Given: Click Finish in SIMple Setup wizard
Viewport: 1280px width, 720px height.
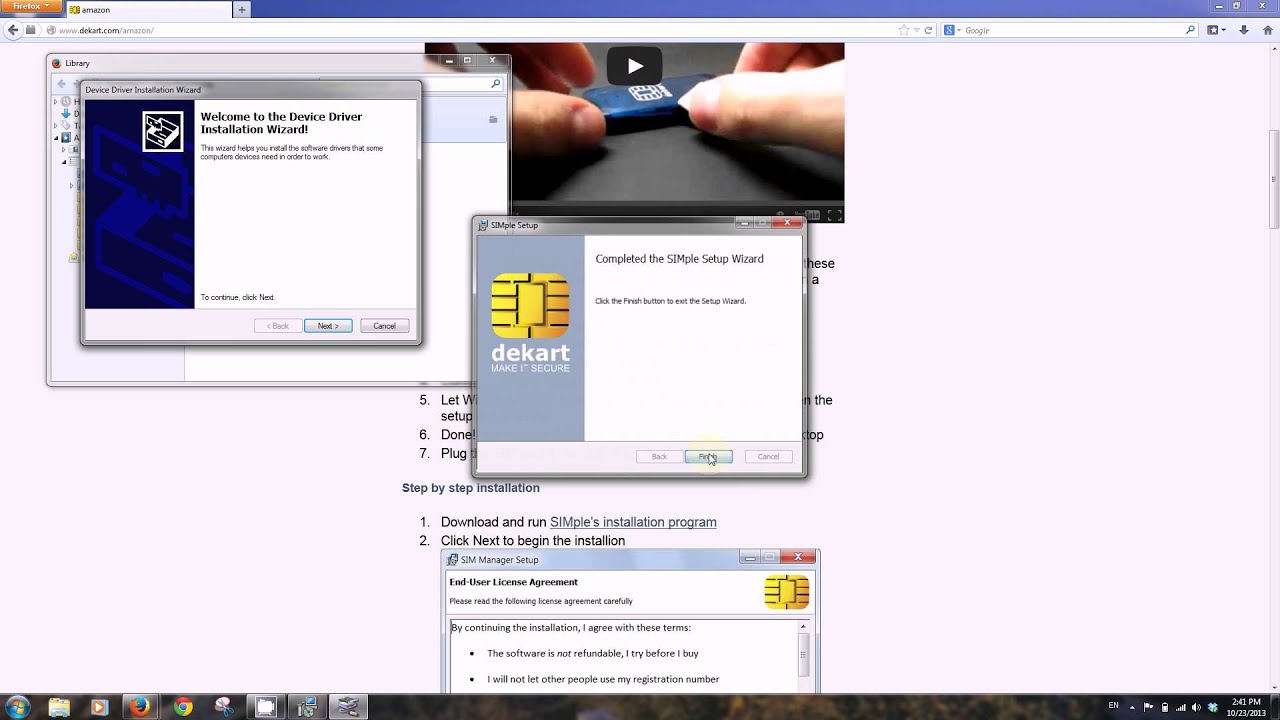Looking at the screenshot, I should [x=708, y=456].
